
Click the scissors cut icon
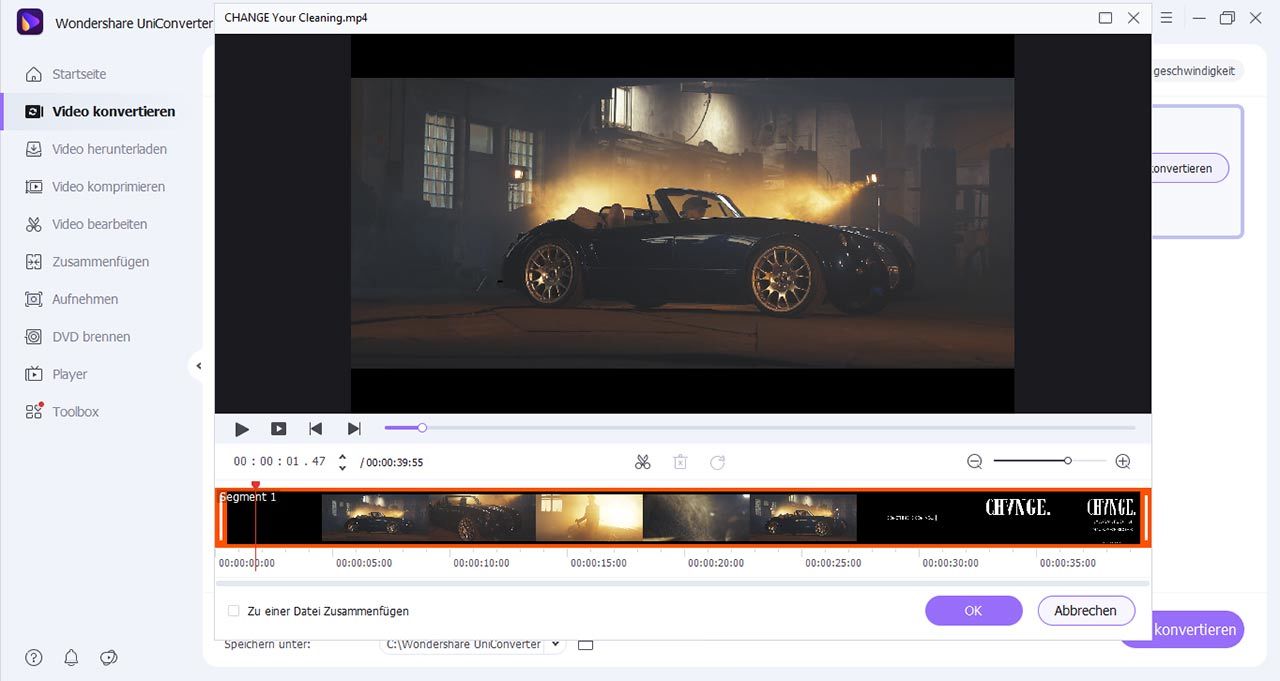tap(643, 462)
